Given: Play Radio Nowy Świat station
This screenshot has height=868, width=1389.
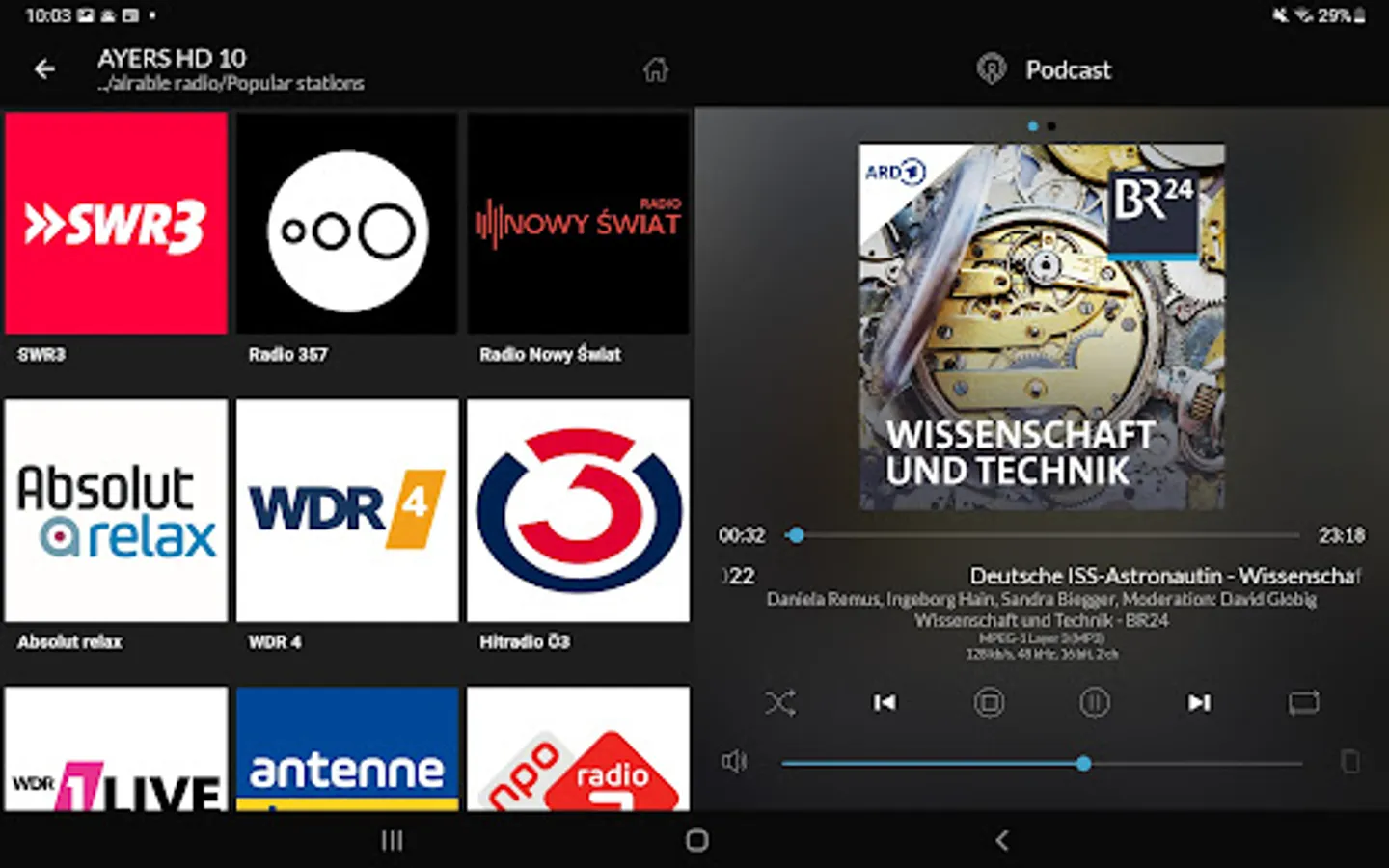Looking at the screenshot, I should 579,223.
